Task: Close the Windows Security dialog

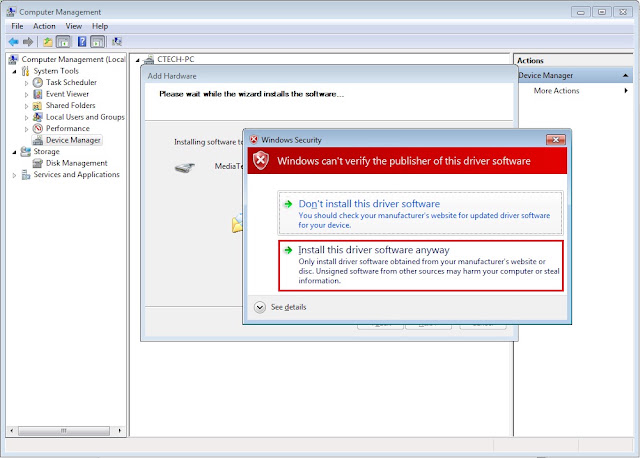Action: (556, 140)
